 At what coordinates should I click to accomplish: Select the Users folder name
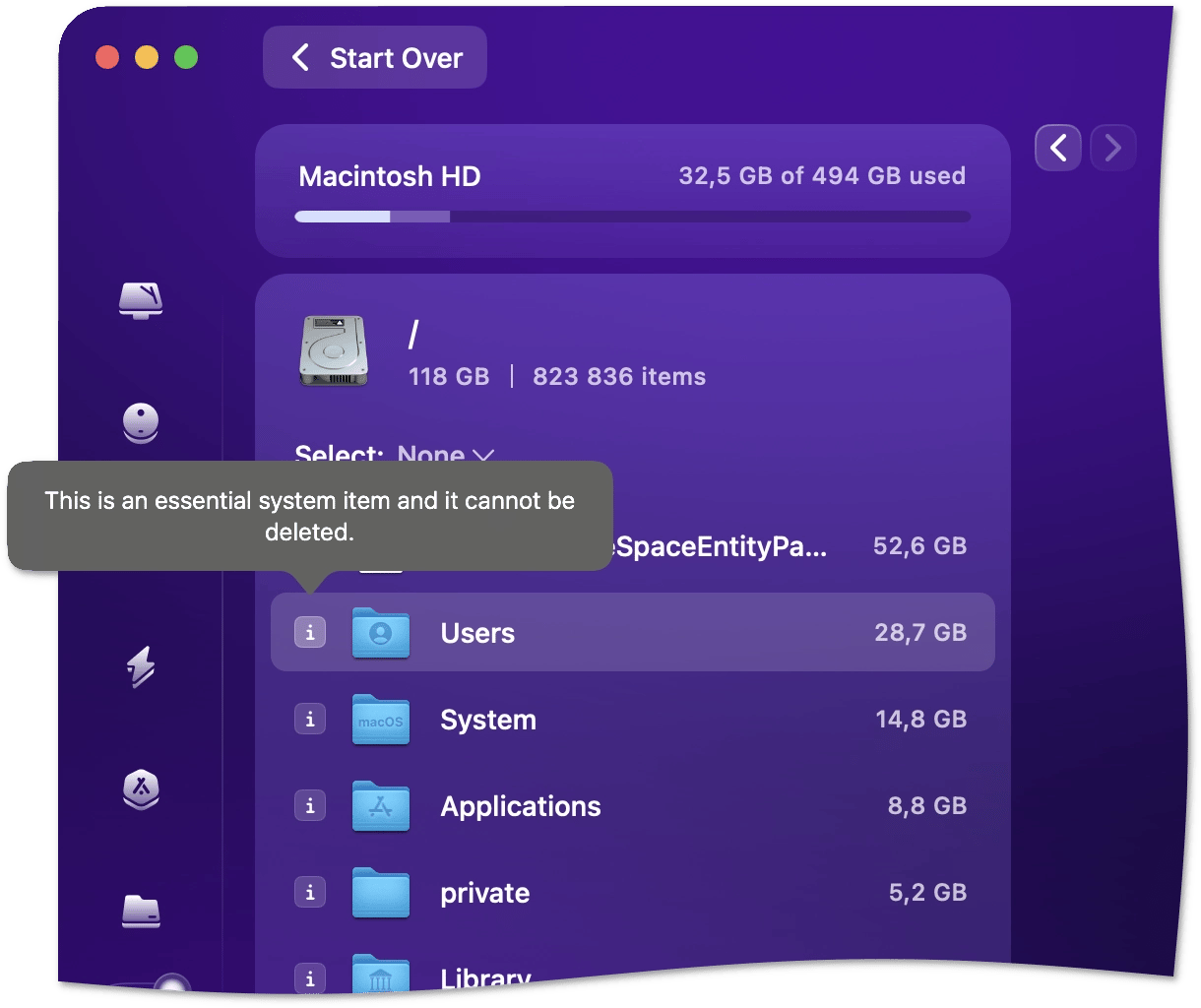477,633
